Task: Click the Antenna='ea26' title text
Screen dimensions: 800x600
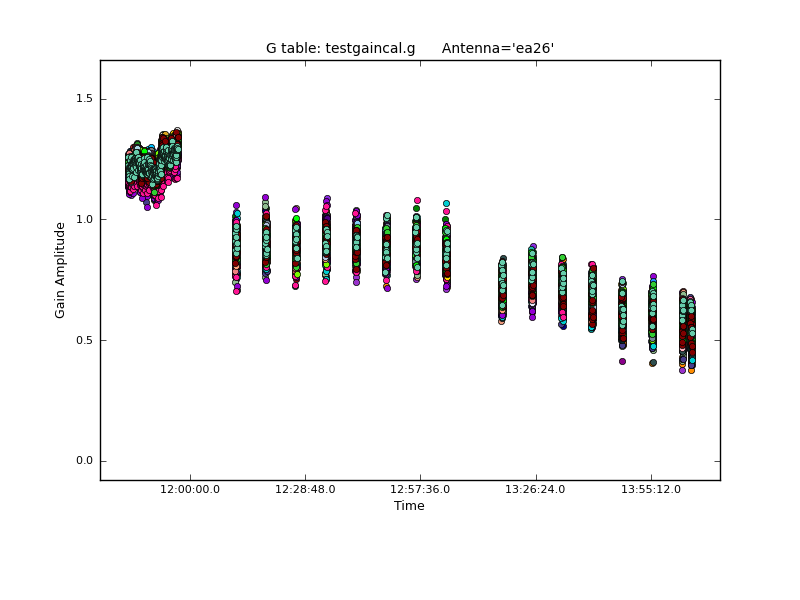Action: 498,48
